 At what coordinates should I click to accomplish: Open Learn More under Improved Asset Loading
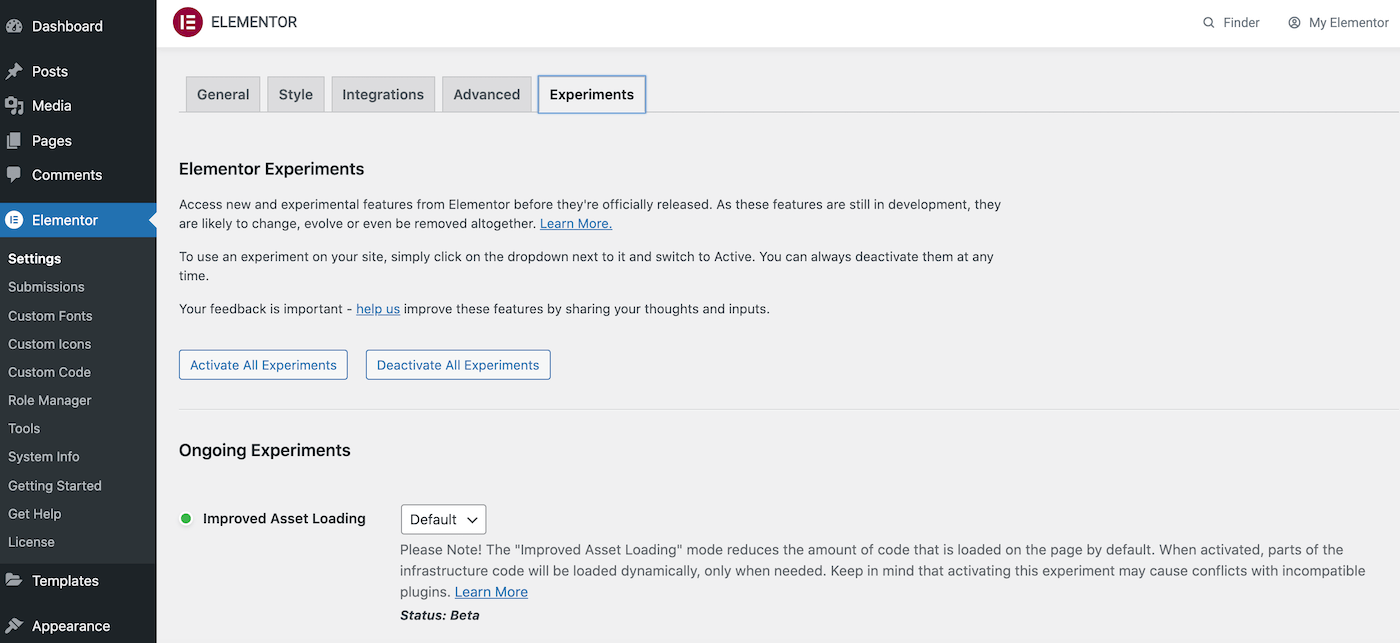491,591
